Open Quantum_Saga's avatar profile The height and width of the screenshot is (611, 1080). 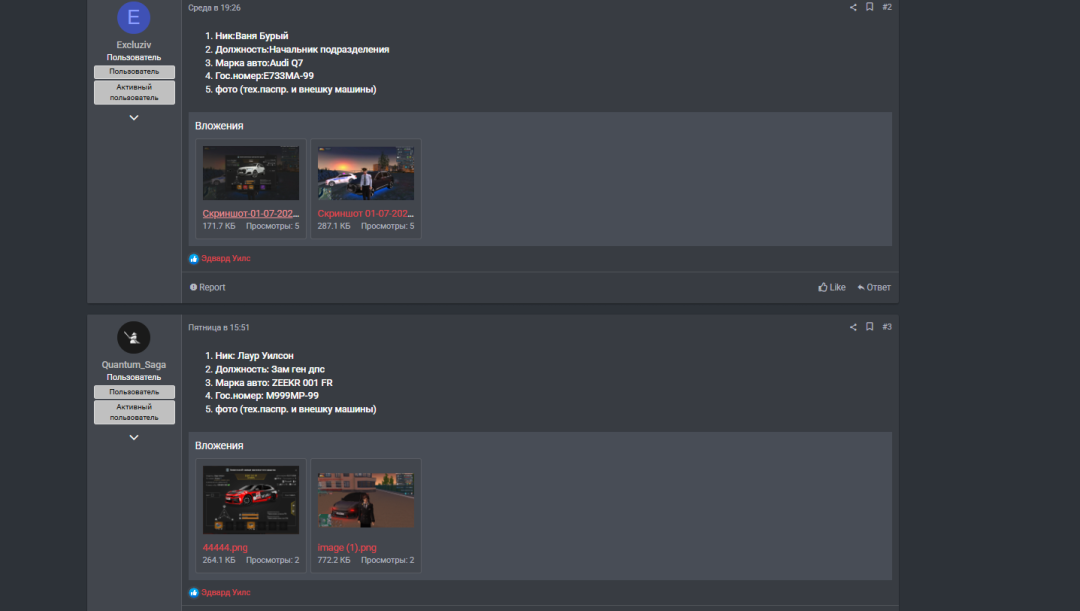[134, 338]
